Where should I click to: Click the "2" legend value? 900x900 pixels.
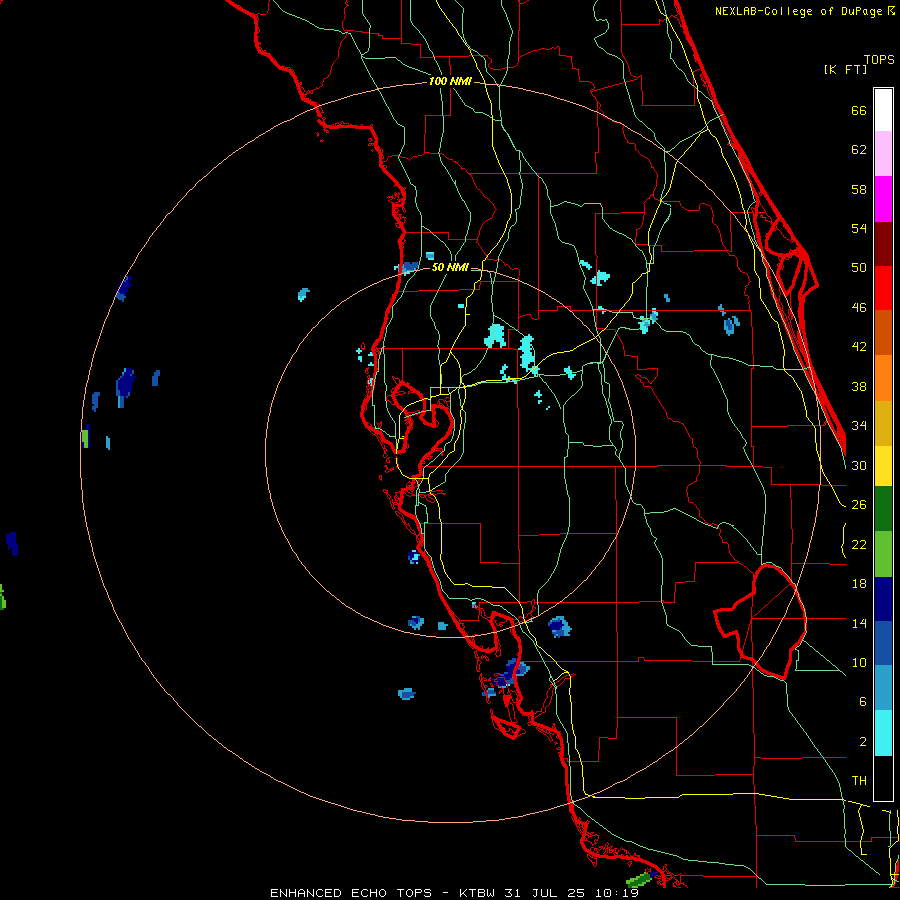tap(862, 742)
